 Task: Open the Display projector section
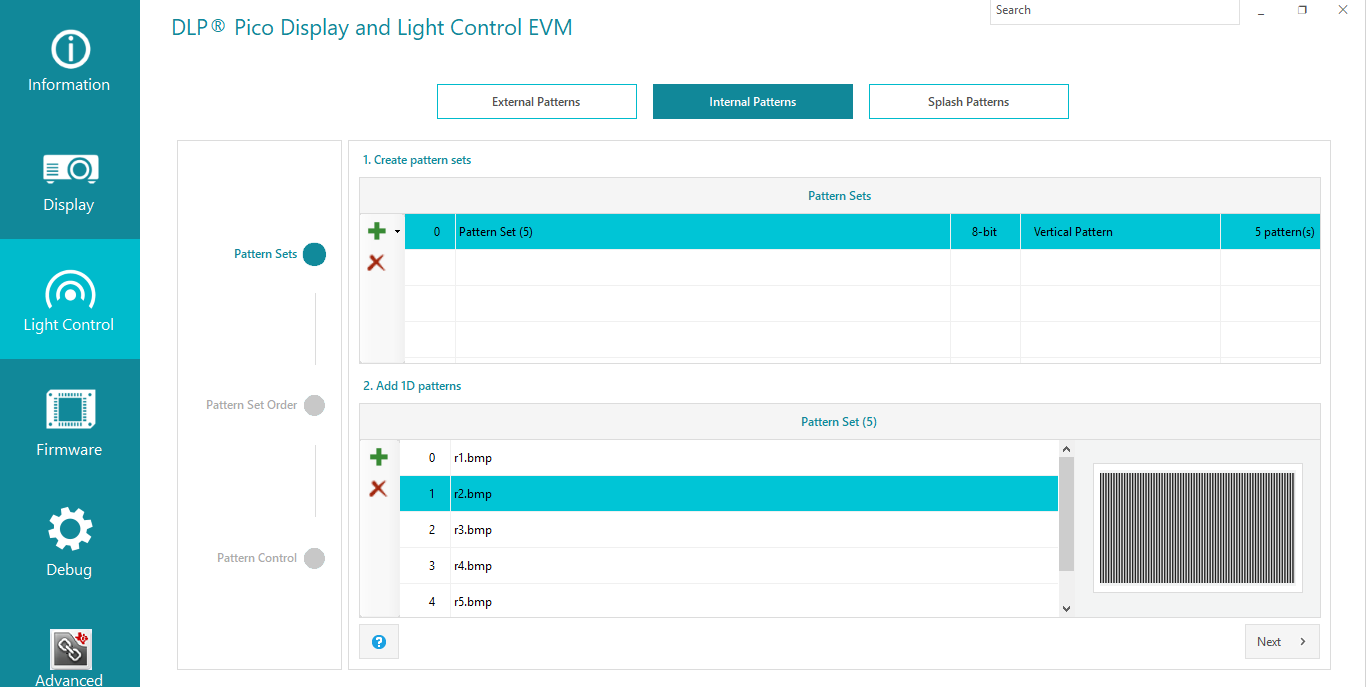[x=69, y=180]
